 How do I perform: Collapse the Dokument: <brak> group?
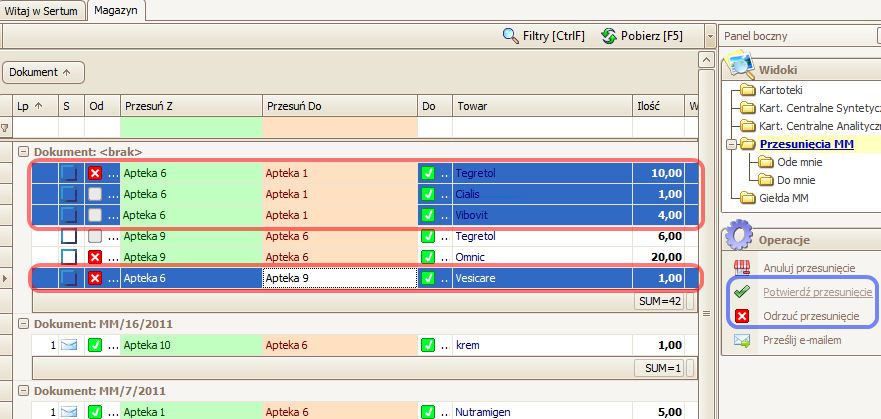[23, 151]
